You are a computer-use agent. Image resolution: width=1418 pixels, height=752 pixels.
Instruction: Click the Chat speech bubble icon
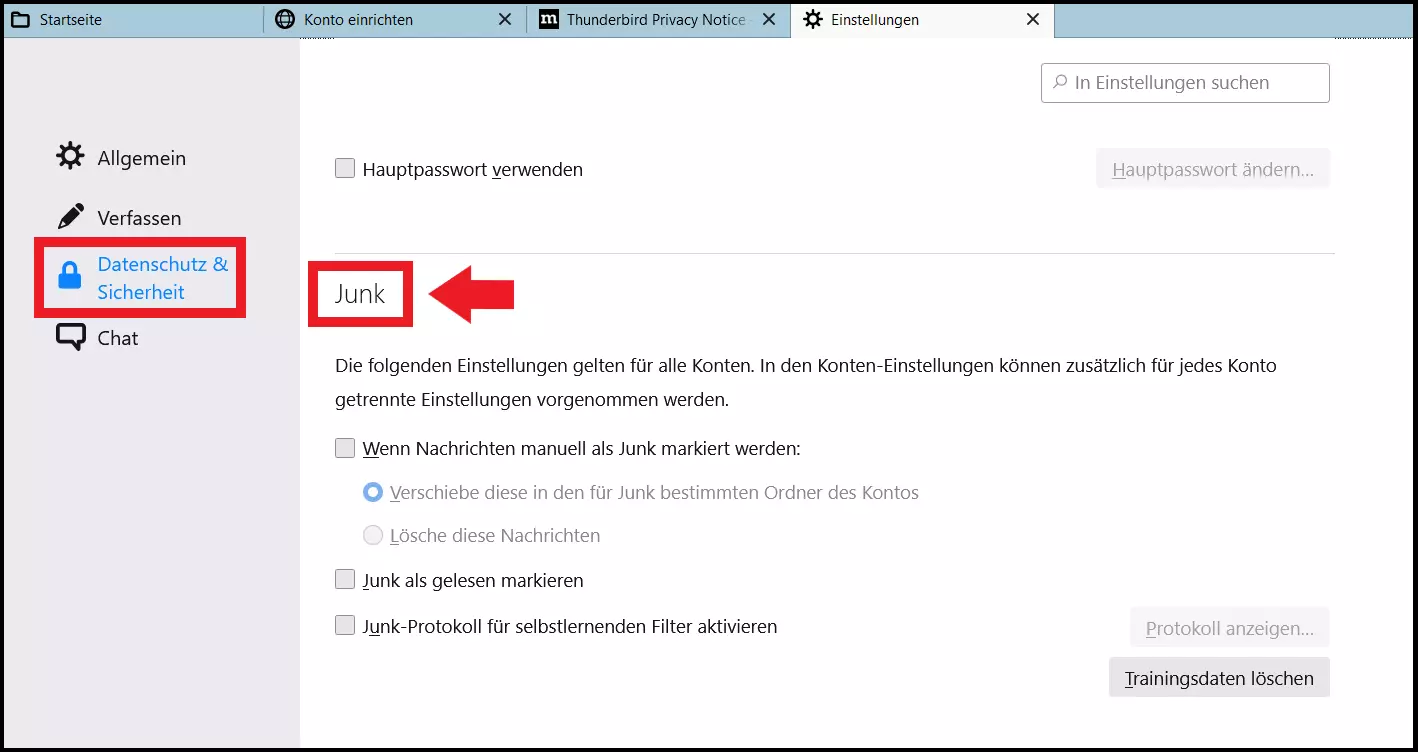70,338
